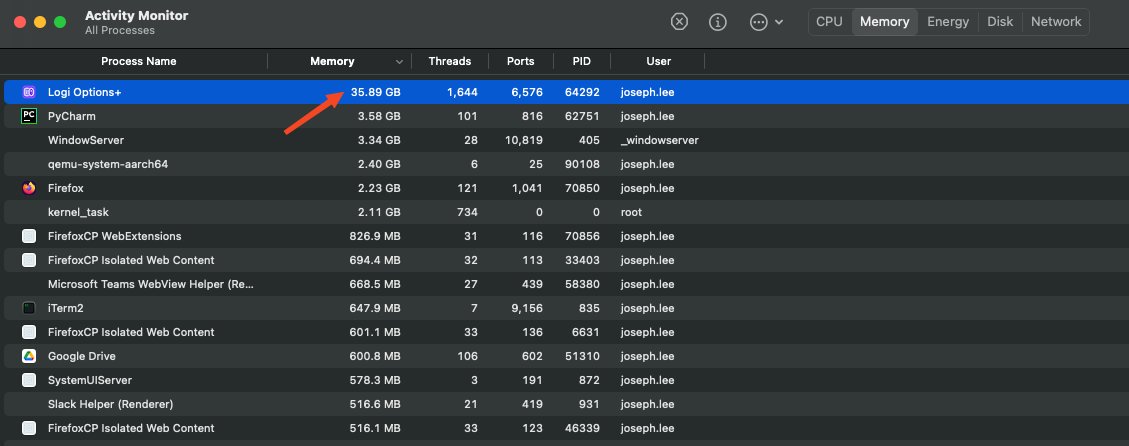Select the SystemUIServer process name
This screenshot has width=1129, height=446.
90,380
